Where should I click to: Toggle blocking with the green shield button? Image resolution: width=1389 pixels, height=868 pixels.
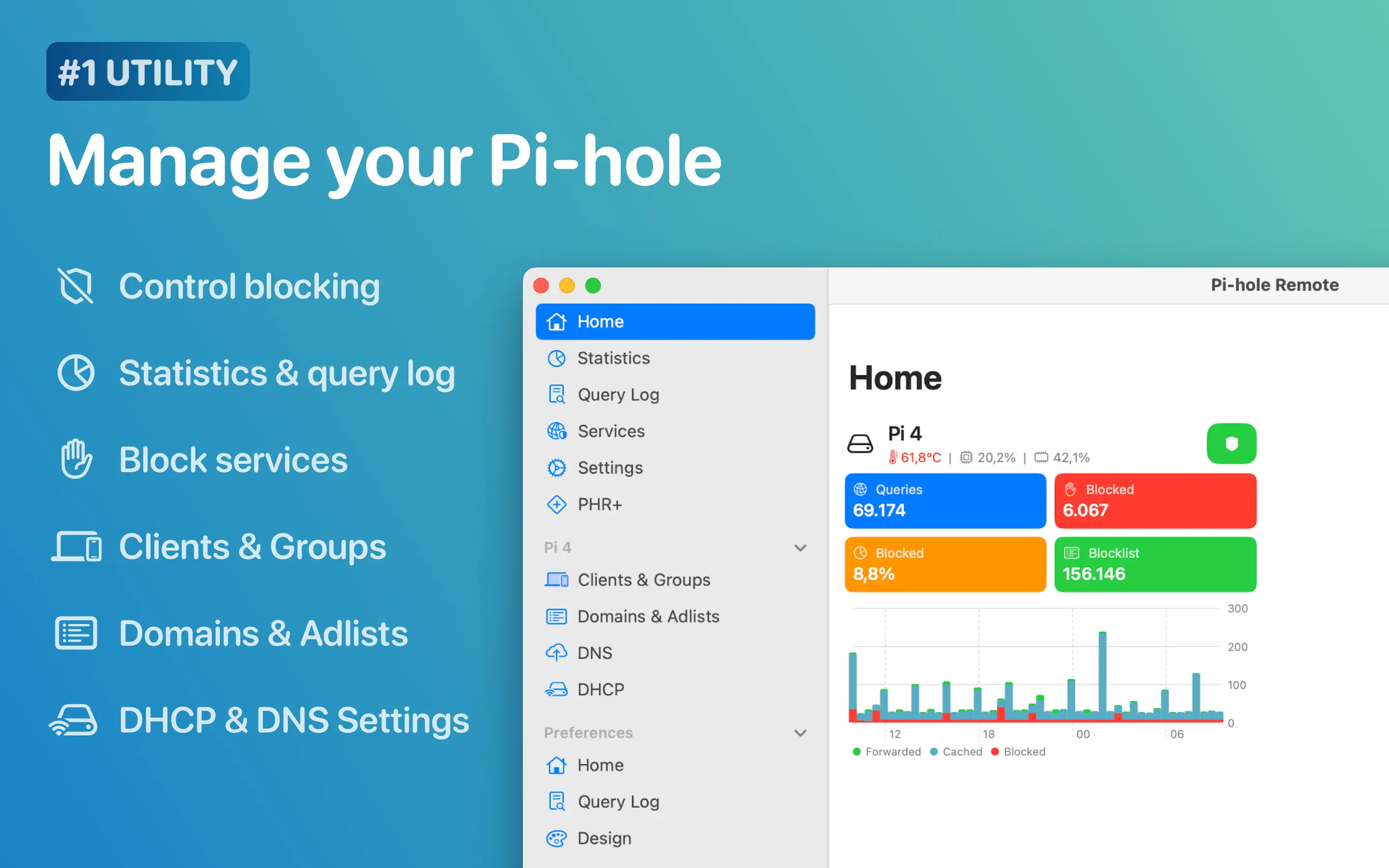(1231, 443)
